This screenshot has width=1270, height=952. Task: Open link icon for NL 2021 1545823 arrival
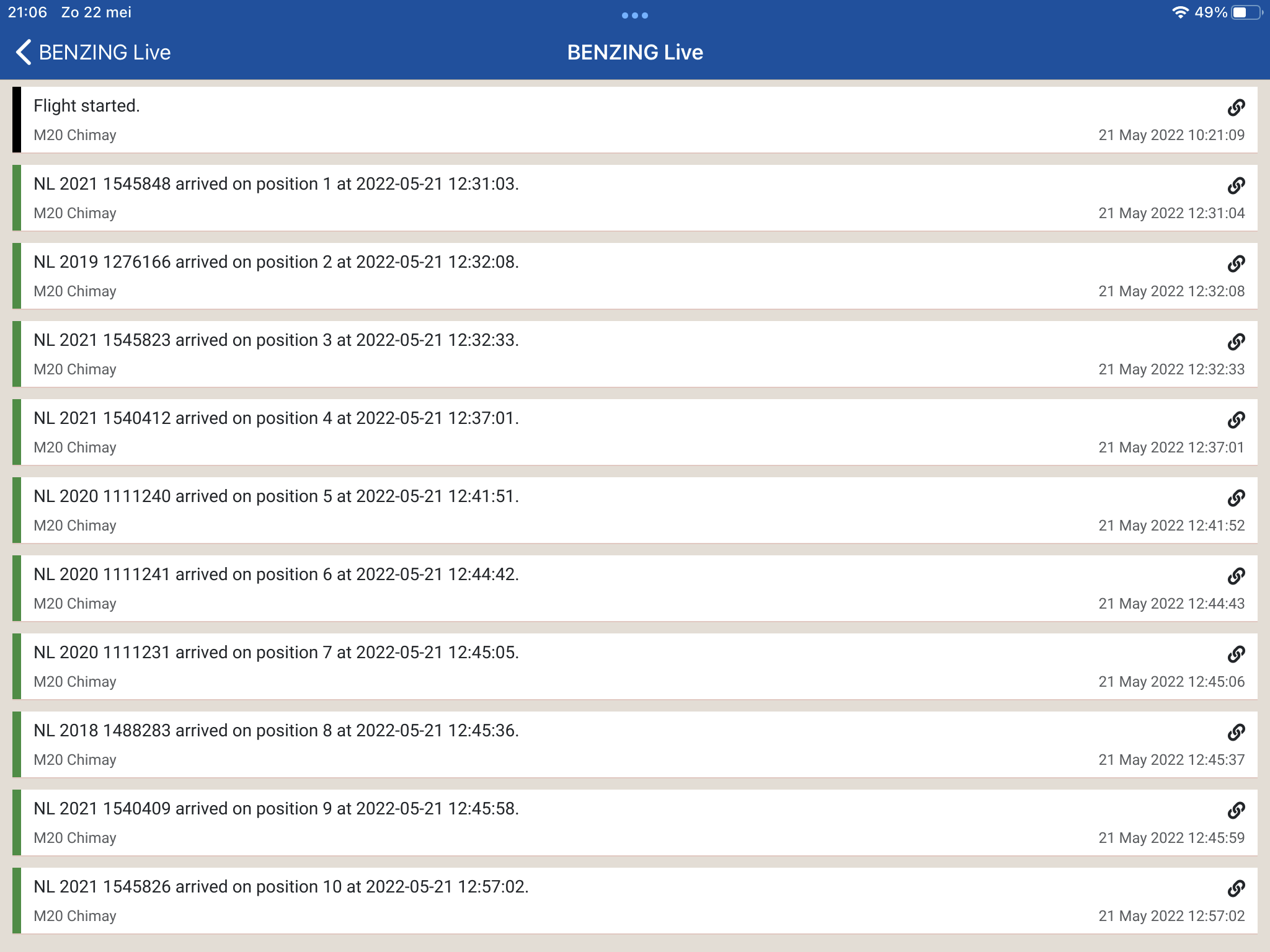click(1236, 342)
